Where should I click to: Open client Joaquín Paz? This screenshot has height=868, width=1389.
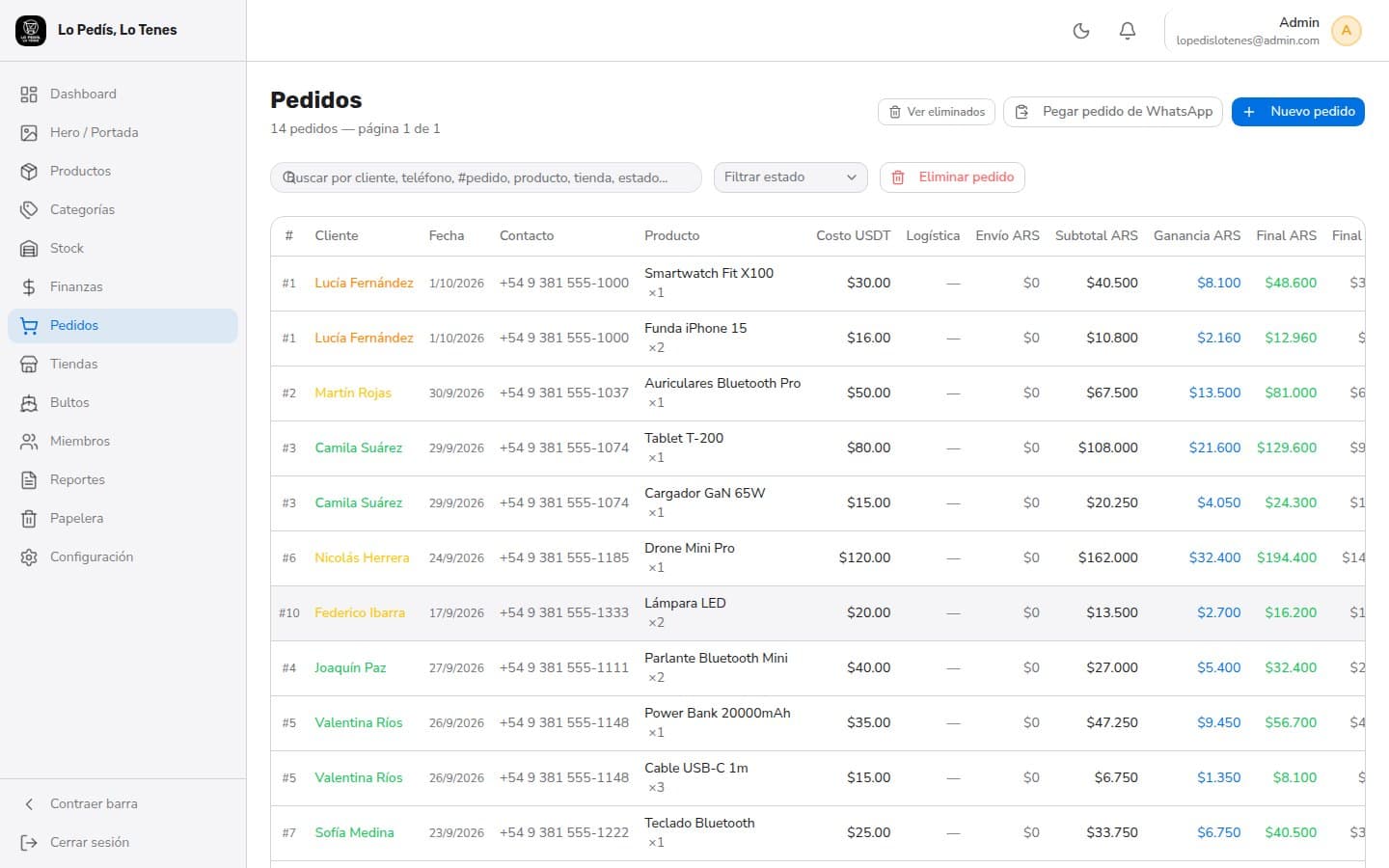[x=350, y=667]
